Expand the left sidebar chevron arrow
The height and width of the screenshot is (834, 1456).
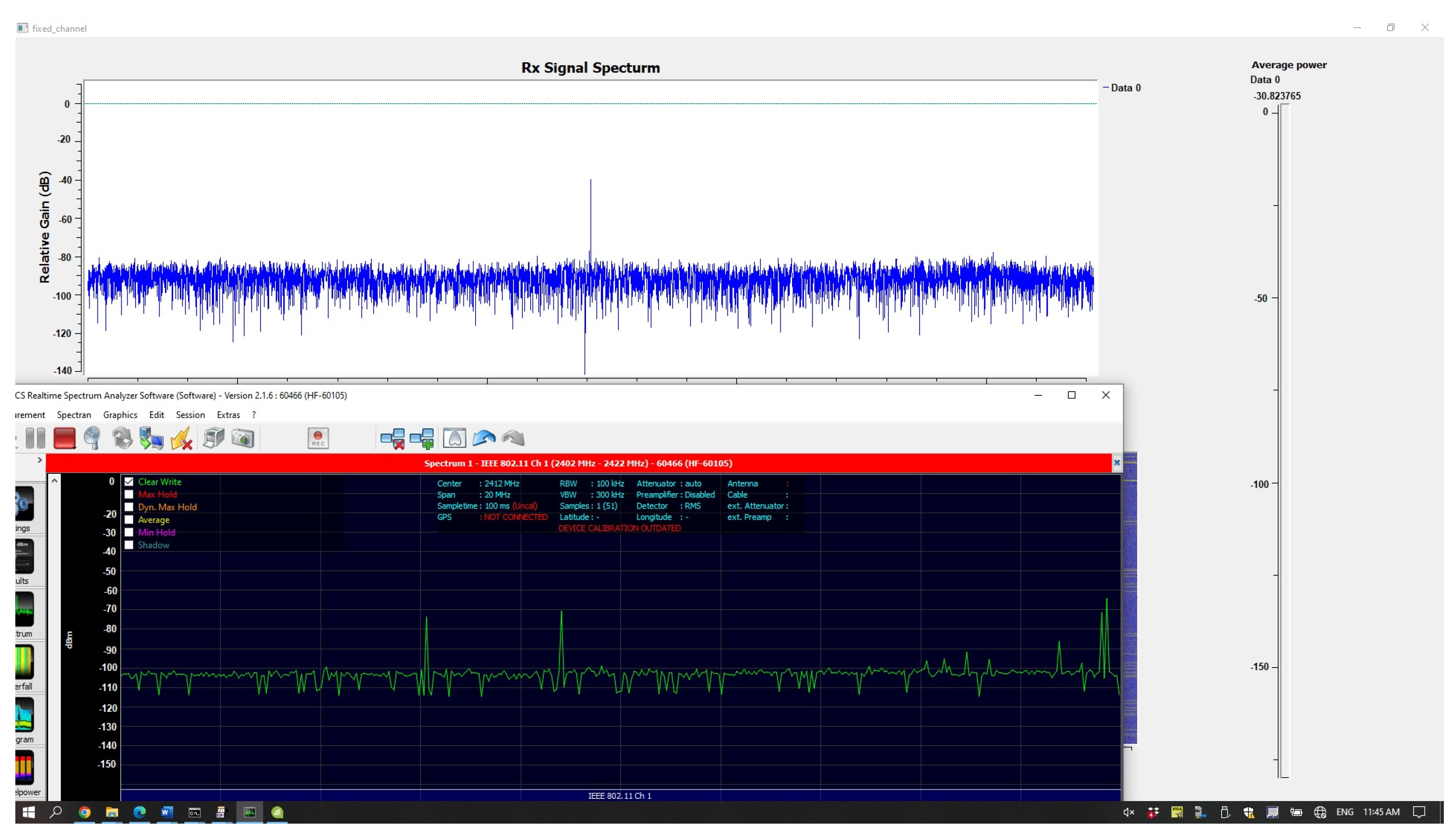coord(40,461)
